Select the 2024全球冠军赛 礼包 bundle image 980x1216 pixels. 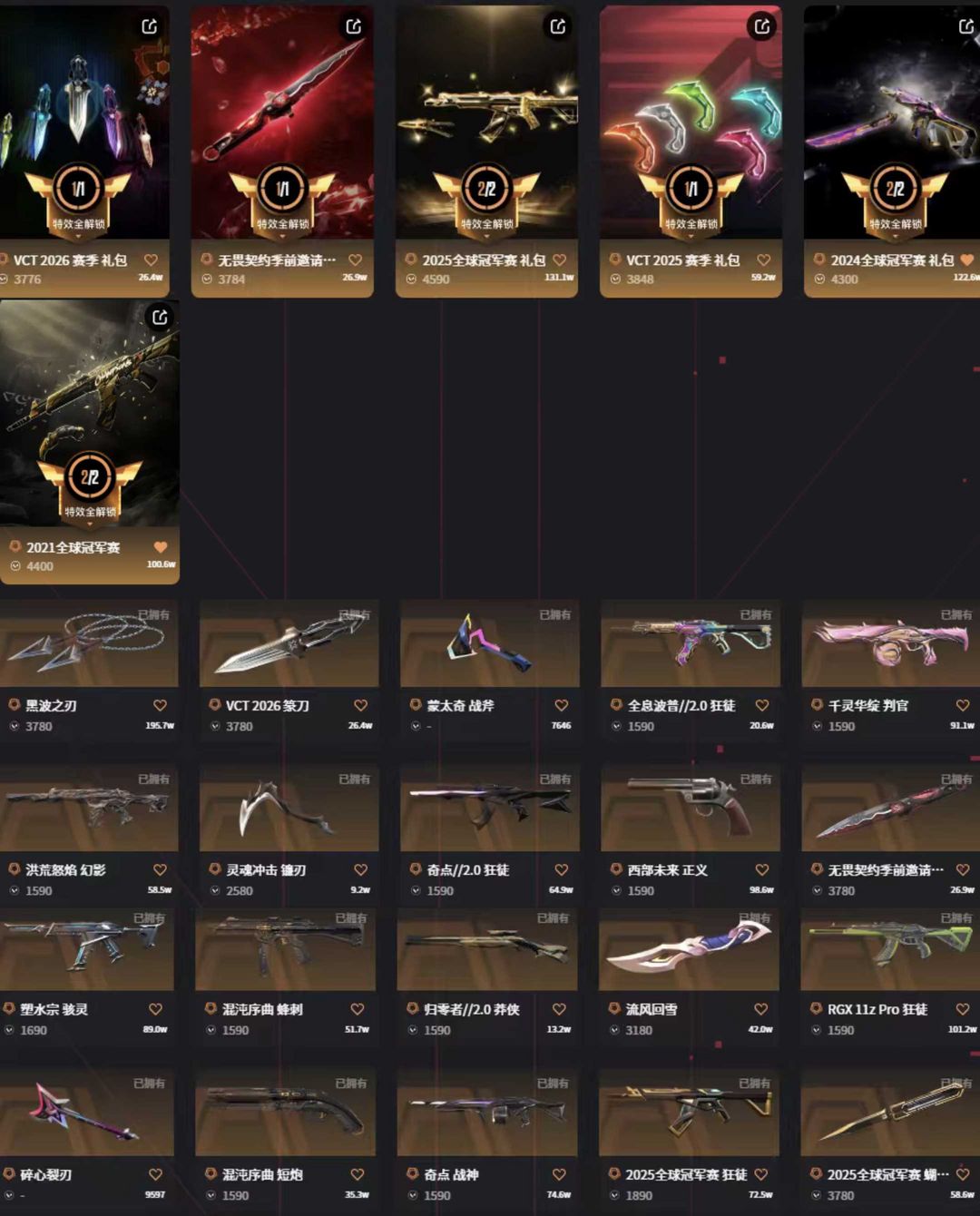(x=892, y=123)
